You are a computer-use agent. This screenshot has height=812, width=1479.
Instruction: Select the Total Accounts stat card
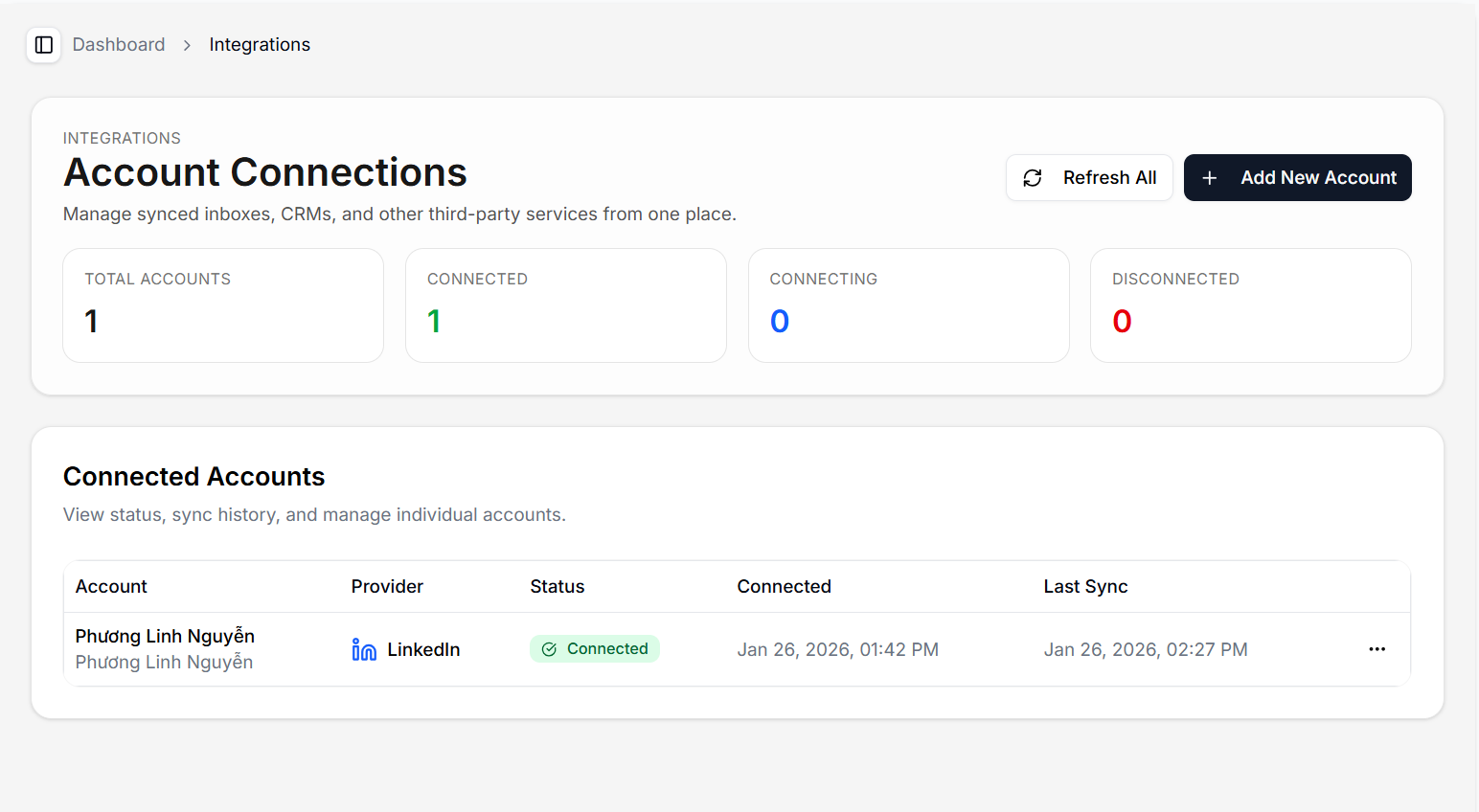point(222,305)
